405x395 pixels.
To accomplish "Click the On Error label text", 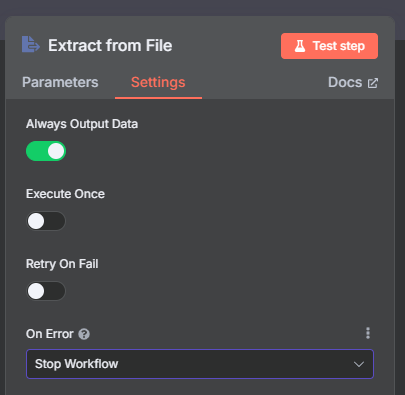I will [50, 334].
